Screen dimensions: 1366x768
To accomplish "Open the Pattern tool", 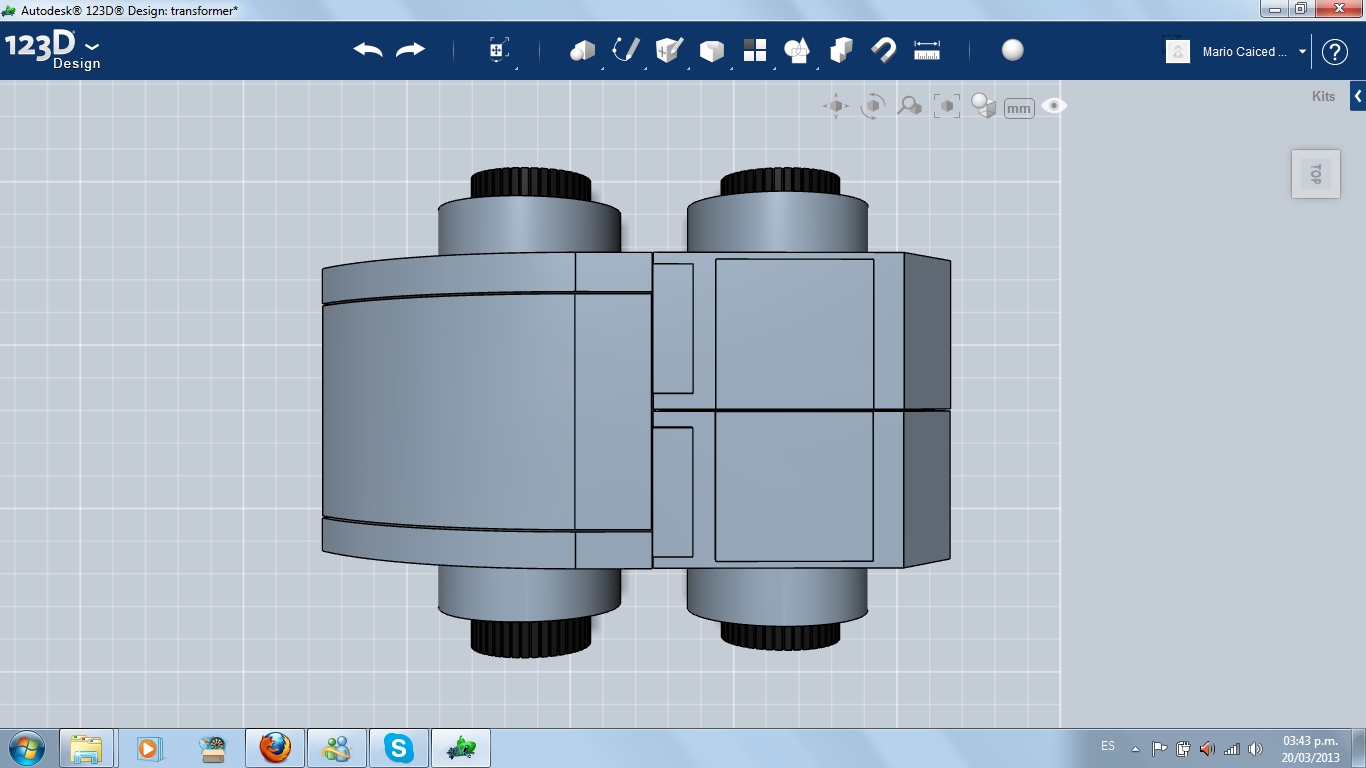I will coord(755,50).
